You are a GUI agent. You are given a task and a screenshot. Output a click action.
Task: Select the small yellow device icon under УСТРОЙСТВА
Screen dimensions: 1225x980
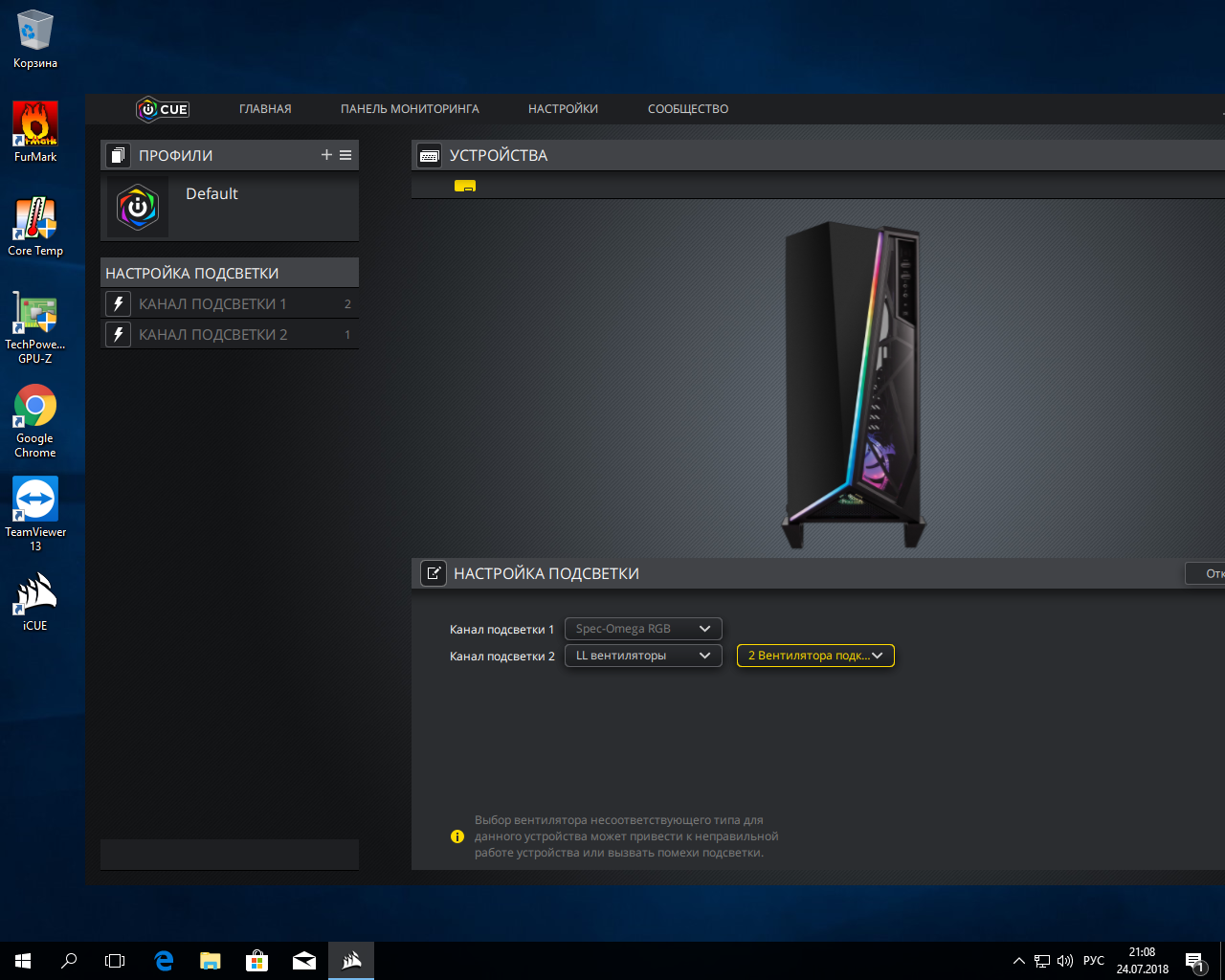465,186
